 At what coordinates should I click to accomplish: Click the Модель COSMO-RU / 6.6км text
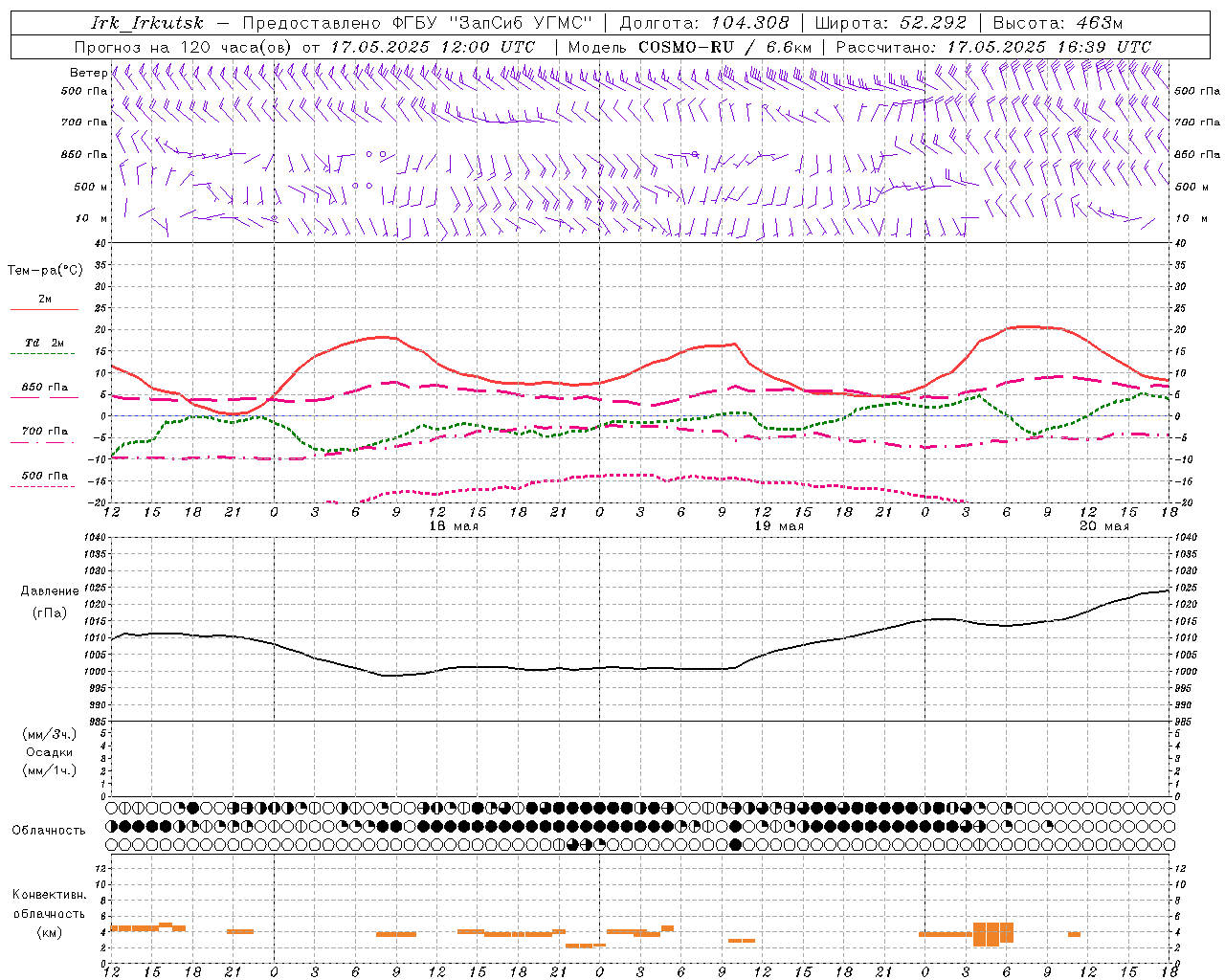click(x=690, y=47)
